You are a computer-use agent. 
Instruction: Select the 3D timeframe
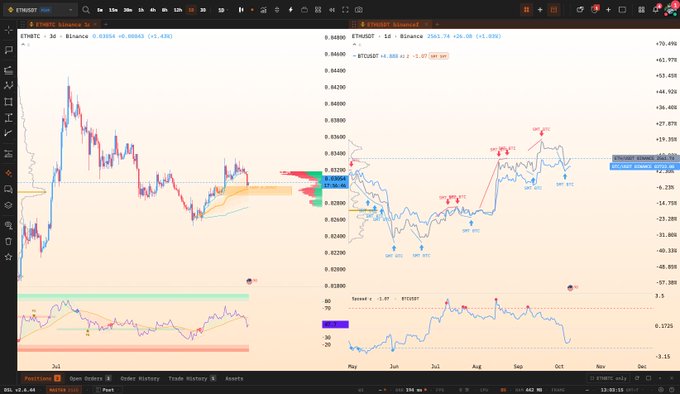point(203,10)
